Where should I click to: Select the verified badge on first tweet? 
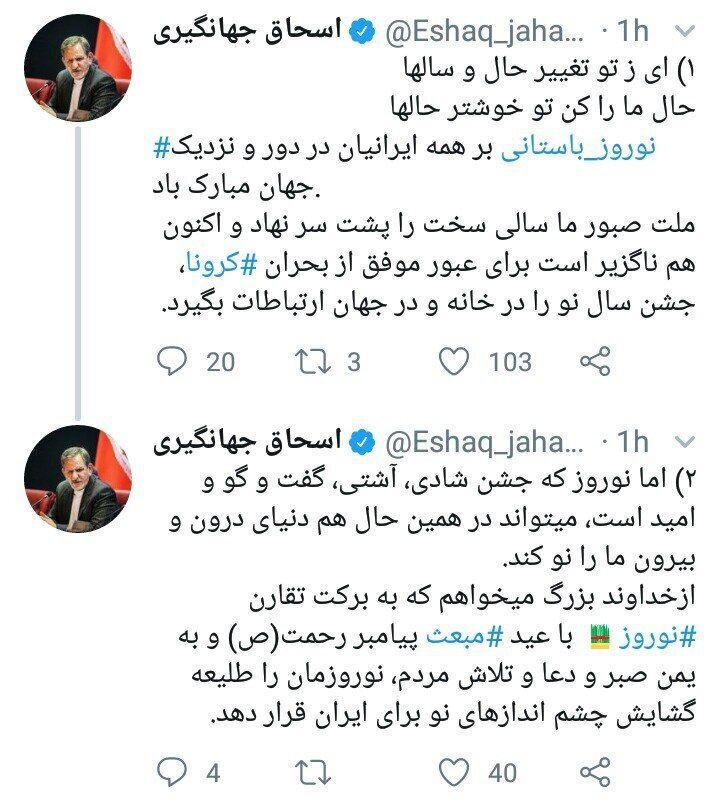point(362,32)
